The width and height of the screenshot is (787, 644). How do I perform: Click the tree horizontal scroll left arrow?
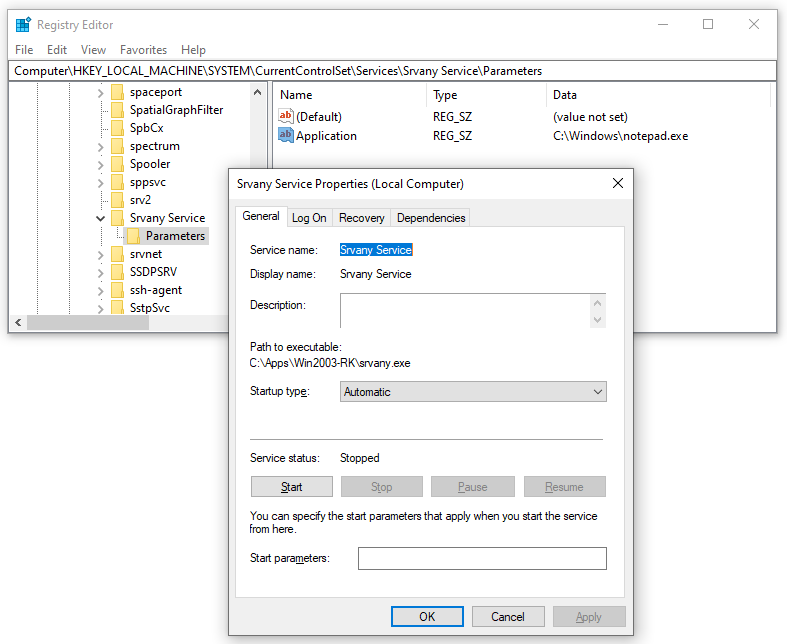tap(18, 322)
